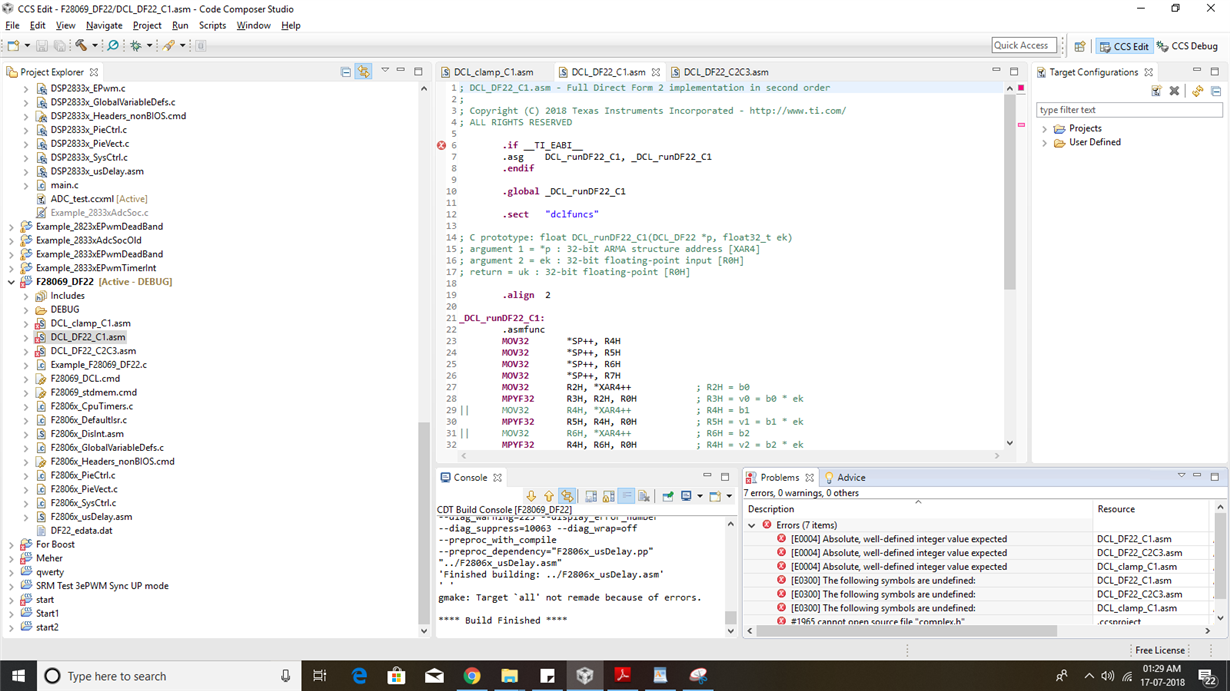Expand the For Boost project
This screenshot has width=1230, height=691.
[11, 544]
